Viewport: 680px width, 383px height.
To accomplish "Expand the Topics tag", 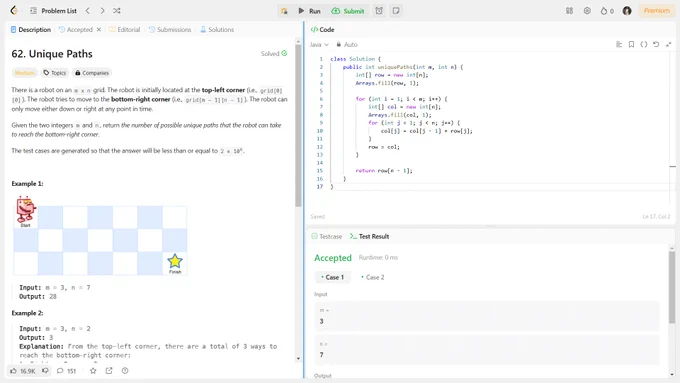I will click(55, 73).
